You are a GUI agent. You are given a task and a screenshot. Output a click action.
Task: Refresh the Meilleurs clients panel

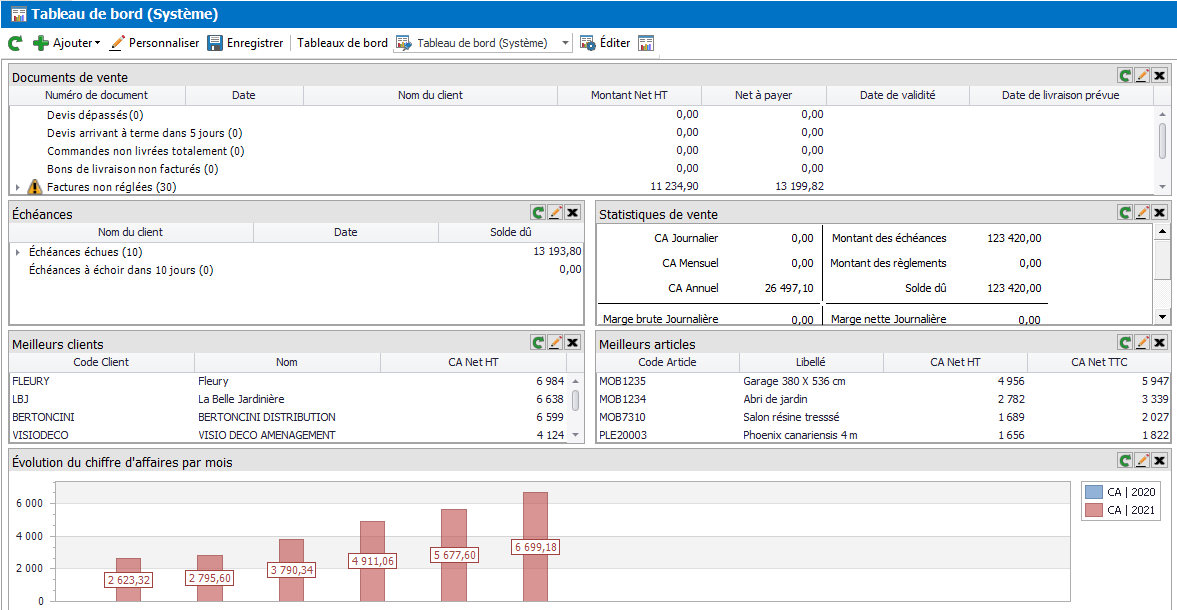(x=538, y=342)
